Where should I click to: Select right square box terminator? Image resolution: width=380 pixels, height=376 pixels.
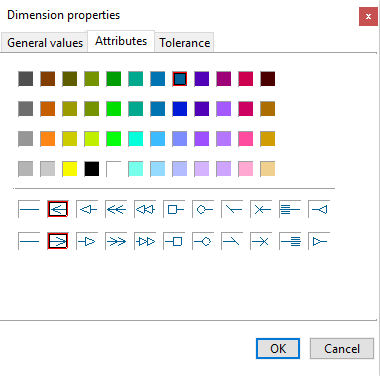[174, 241]
